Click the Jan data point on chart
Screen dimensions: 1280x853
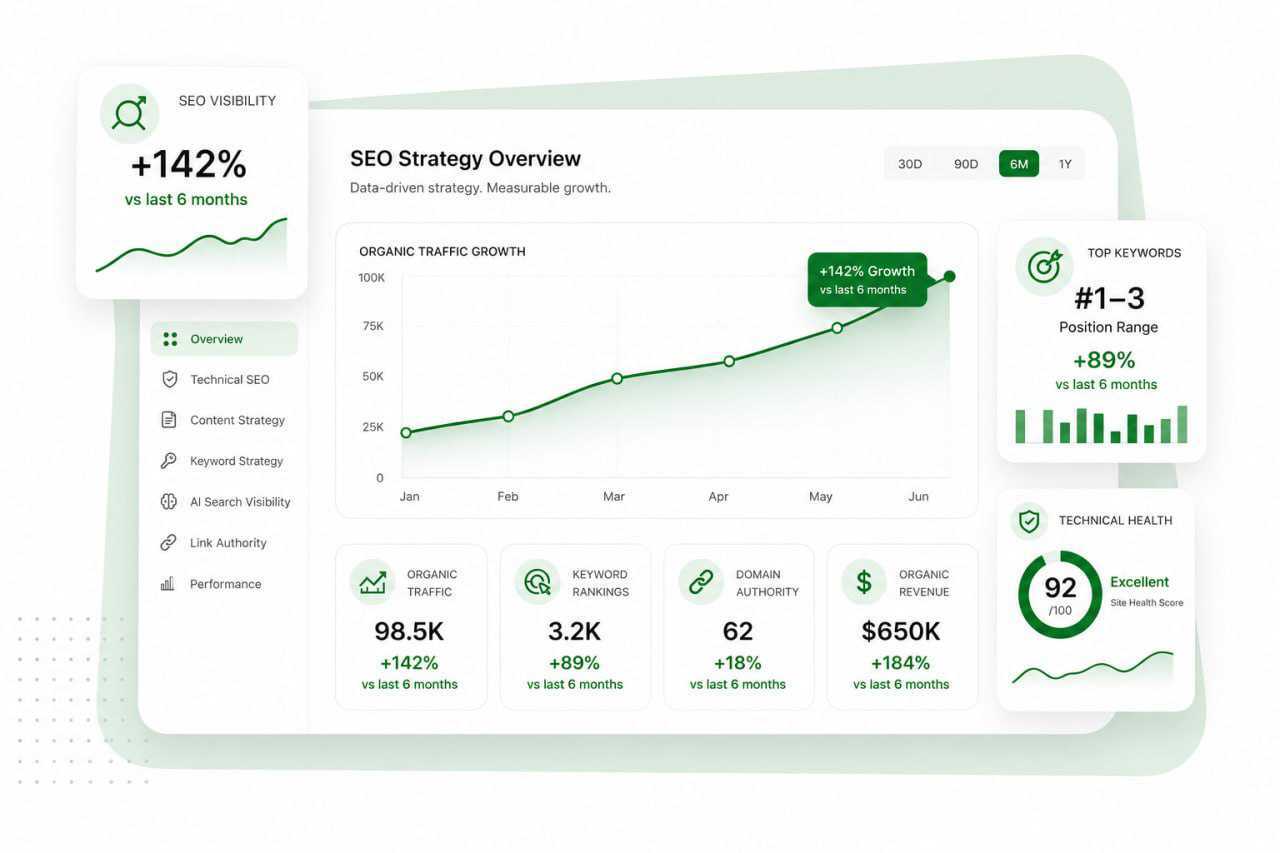[406, 433]
